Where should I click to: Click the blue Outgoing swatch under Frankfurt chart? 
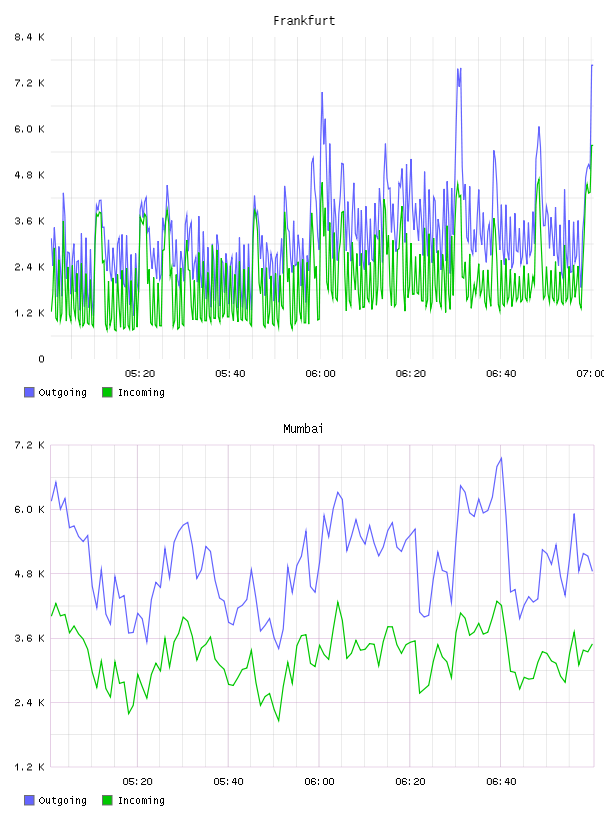tap(29, 392)
